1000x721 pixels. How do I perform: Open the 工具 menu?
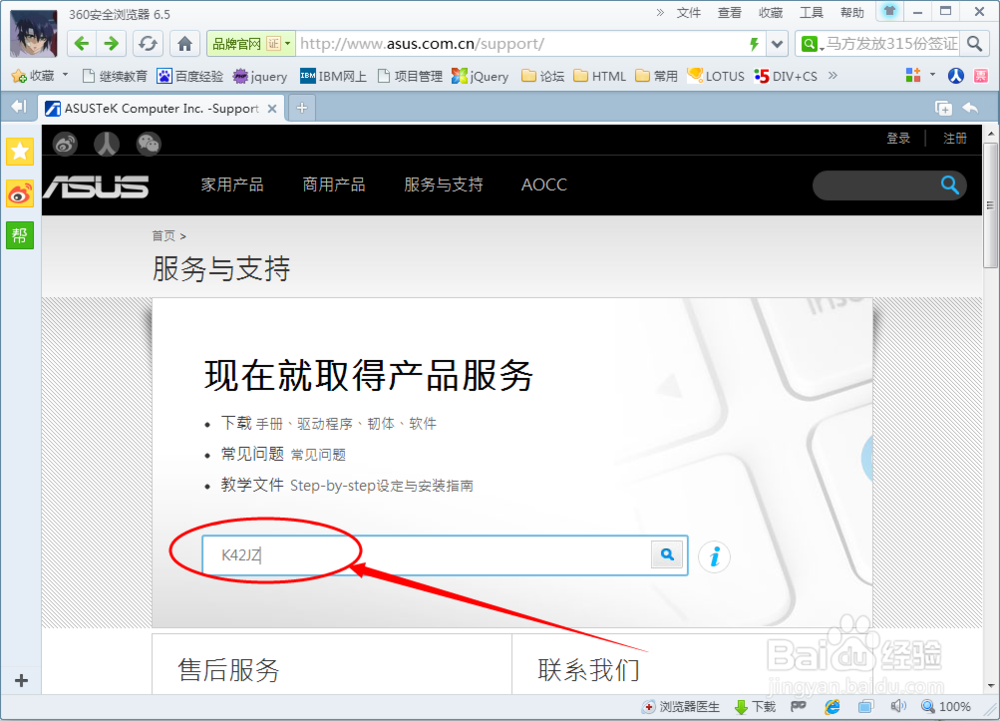coord(811,13)
